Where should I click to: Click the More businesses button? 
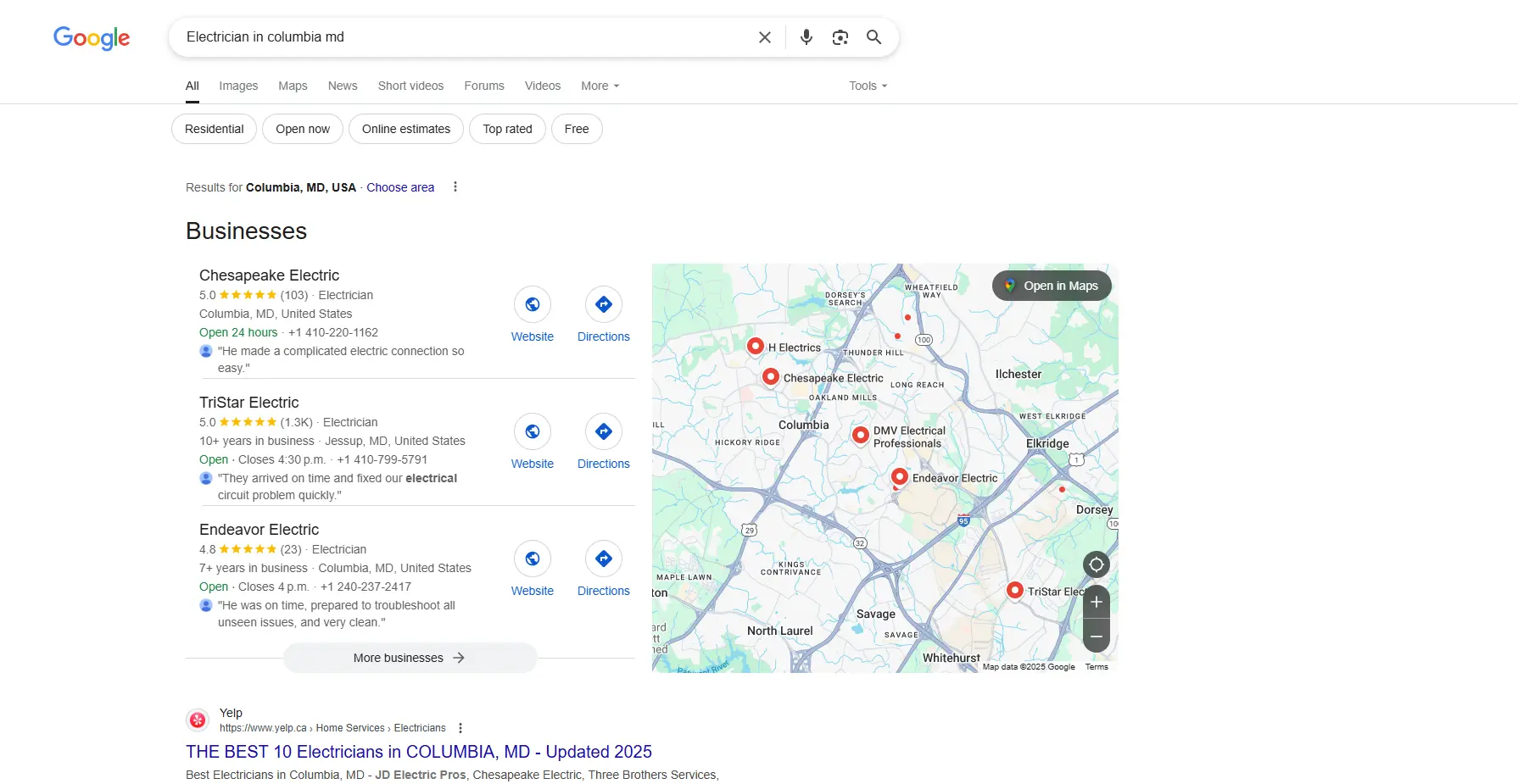pos(410,658)
